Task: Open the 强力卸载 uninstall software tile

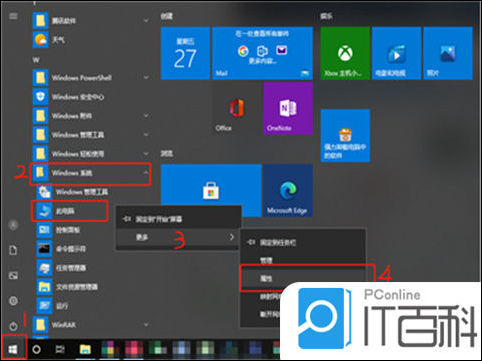Action: point(345,136)
